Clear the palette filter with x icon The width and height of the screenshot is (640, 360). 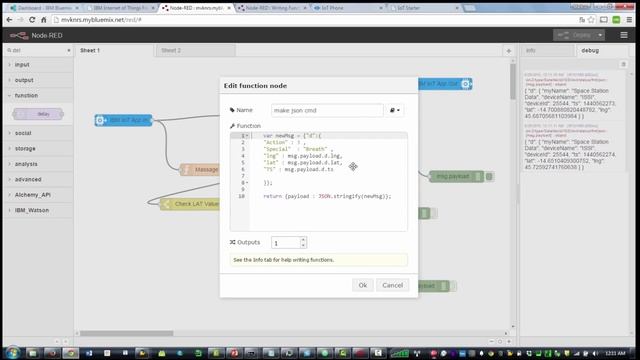click(69, 51)
